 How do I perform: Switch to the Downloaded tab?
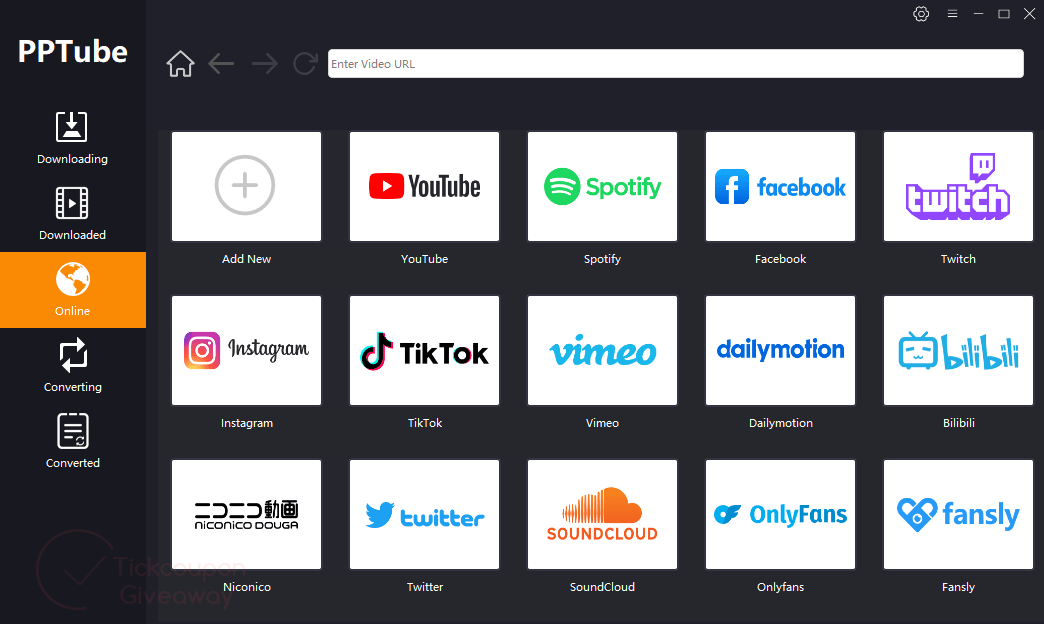point(72,214)
